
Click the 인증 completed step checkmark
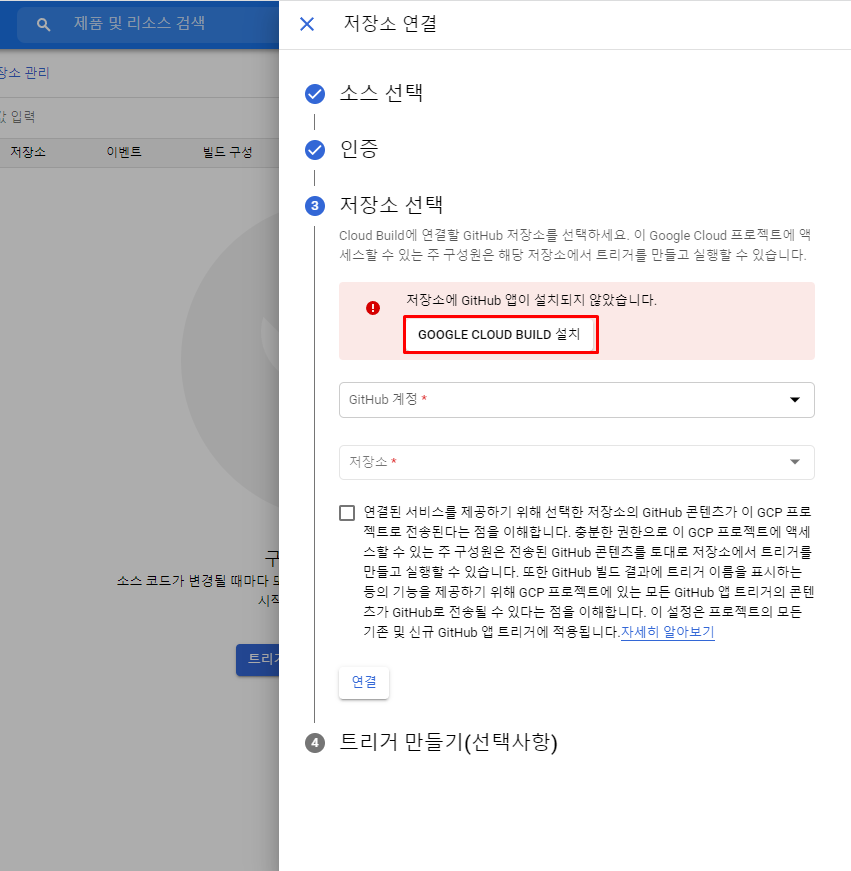point(315,149)
